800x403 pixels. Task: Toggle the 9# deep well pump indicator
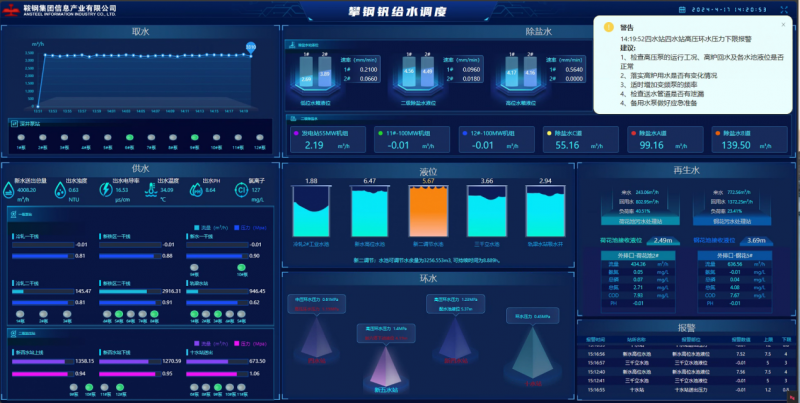195,136
